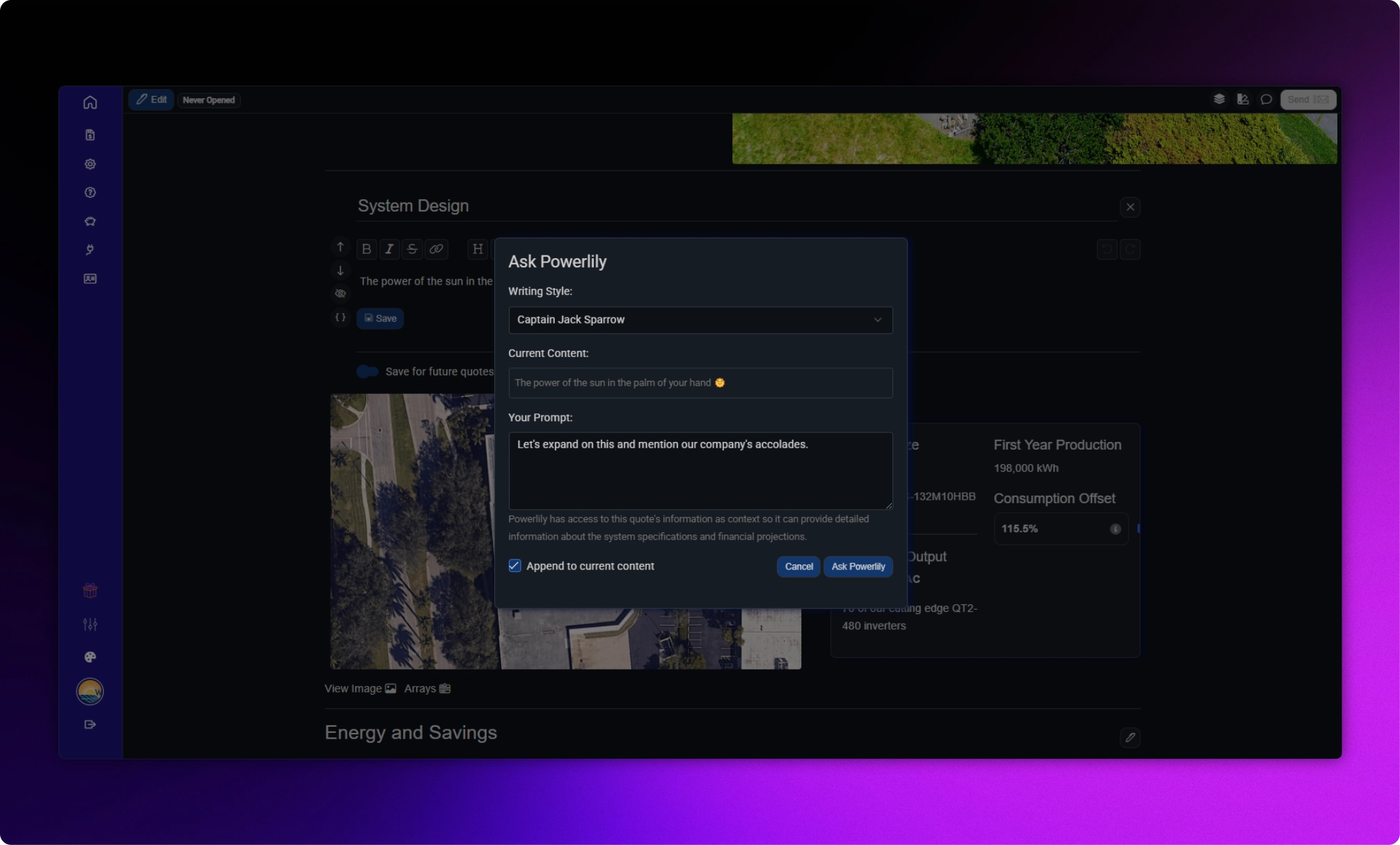Apply italic formatting in editor toolbar
1400x845 pixels.
(x=389, y=249)
